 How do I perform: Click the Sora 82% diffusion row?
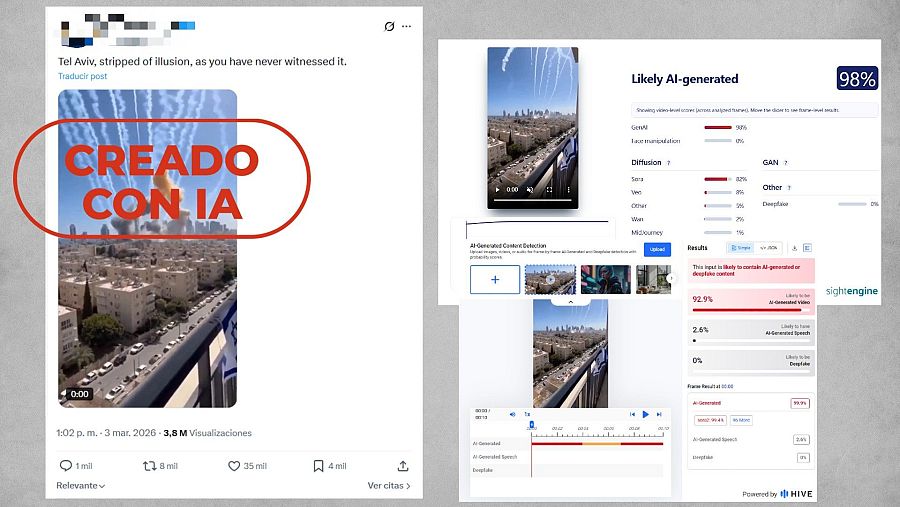pyautogui.click(x=689, y=179)
